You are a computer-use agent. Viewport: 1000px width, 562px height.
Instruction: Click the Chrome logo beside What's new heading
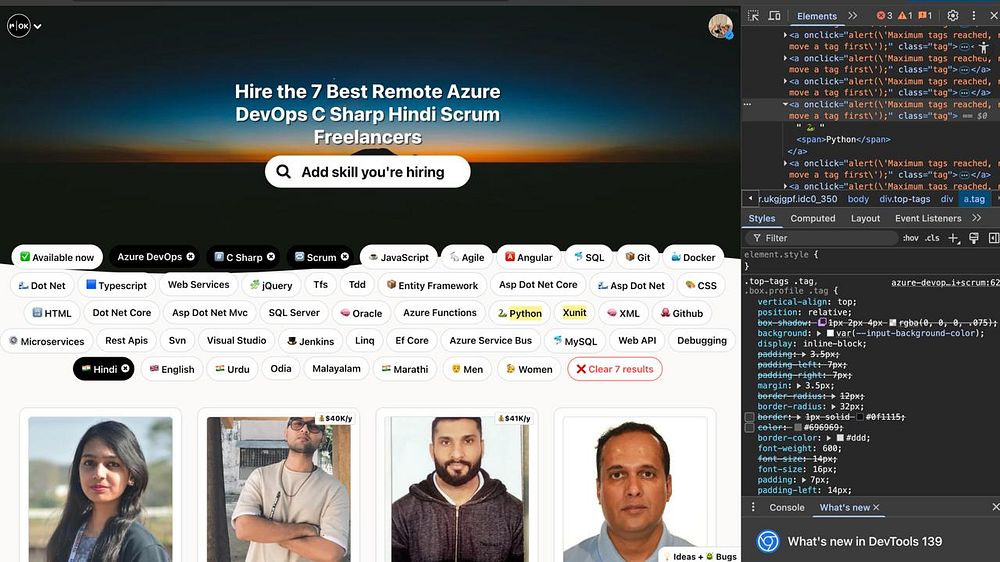[x=768, y=541]
